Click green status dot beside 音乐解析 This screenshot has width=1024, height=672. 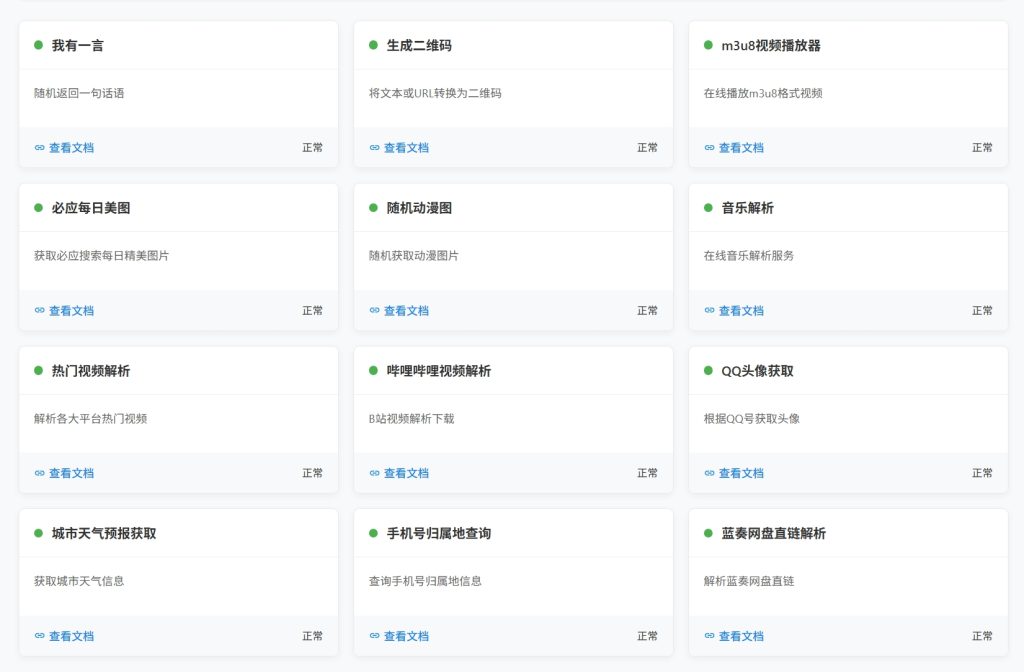708,208
